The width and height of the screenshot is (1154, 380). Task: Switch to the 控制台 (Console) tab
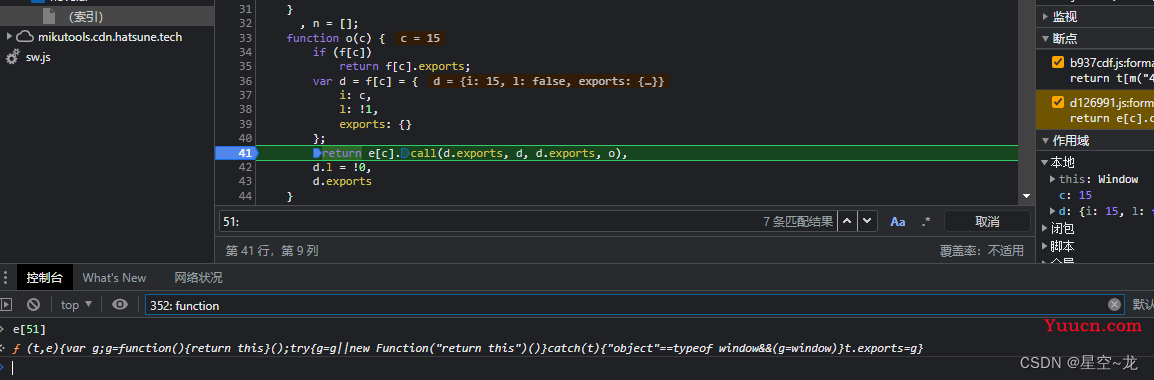click(45, 278)
